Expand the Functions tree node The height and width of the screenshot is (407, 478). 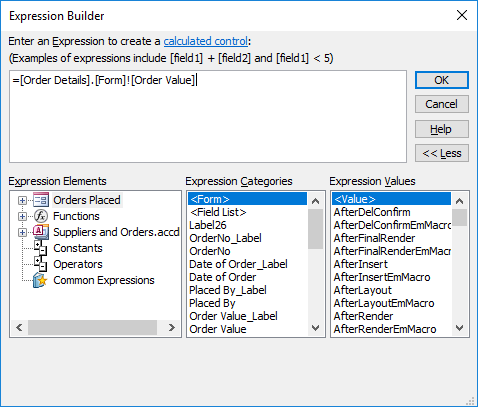click(22, 216)
